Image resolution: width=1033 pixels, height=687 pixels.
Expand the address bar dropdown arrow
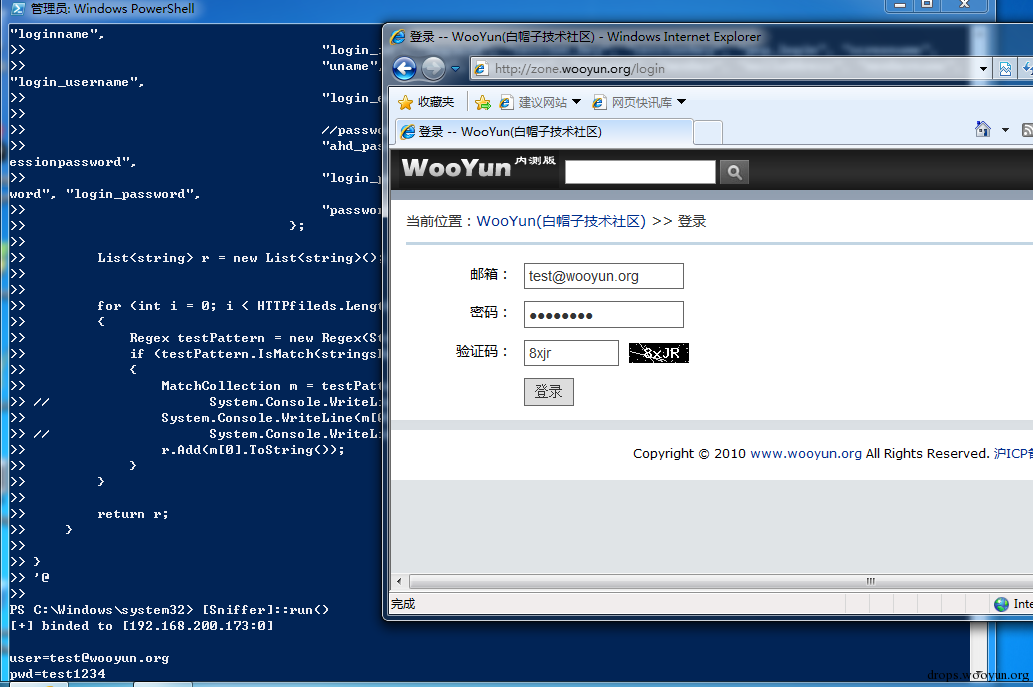983,69
